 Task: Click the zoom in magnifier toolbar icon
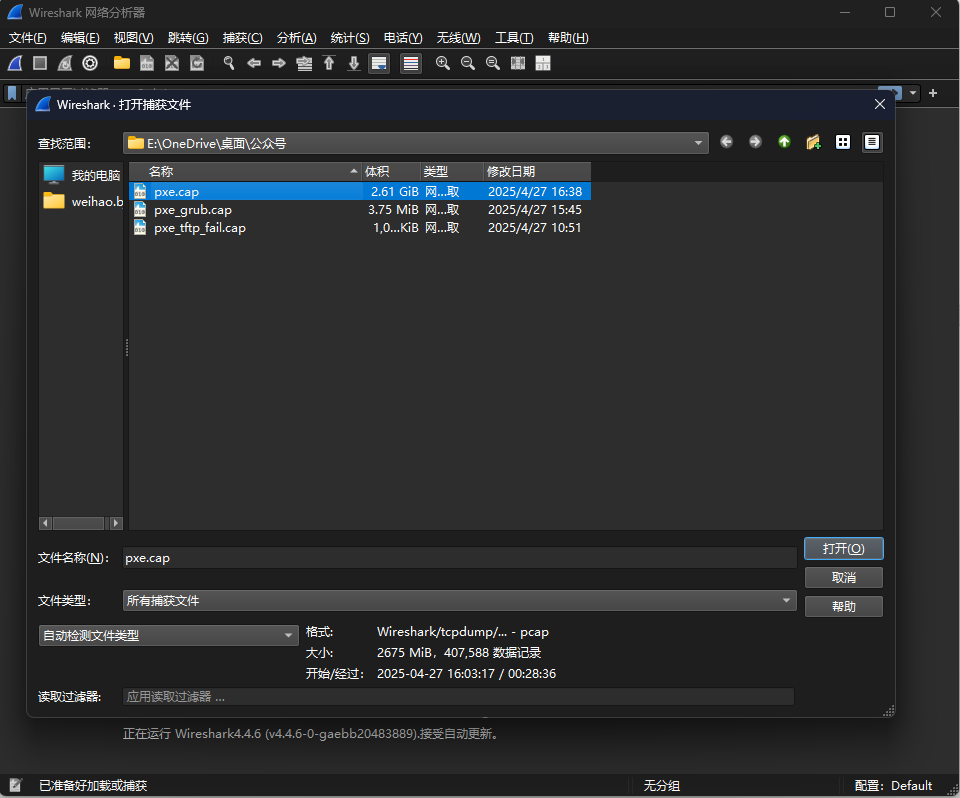point(442,63)
